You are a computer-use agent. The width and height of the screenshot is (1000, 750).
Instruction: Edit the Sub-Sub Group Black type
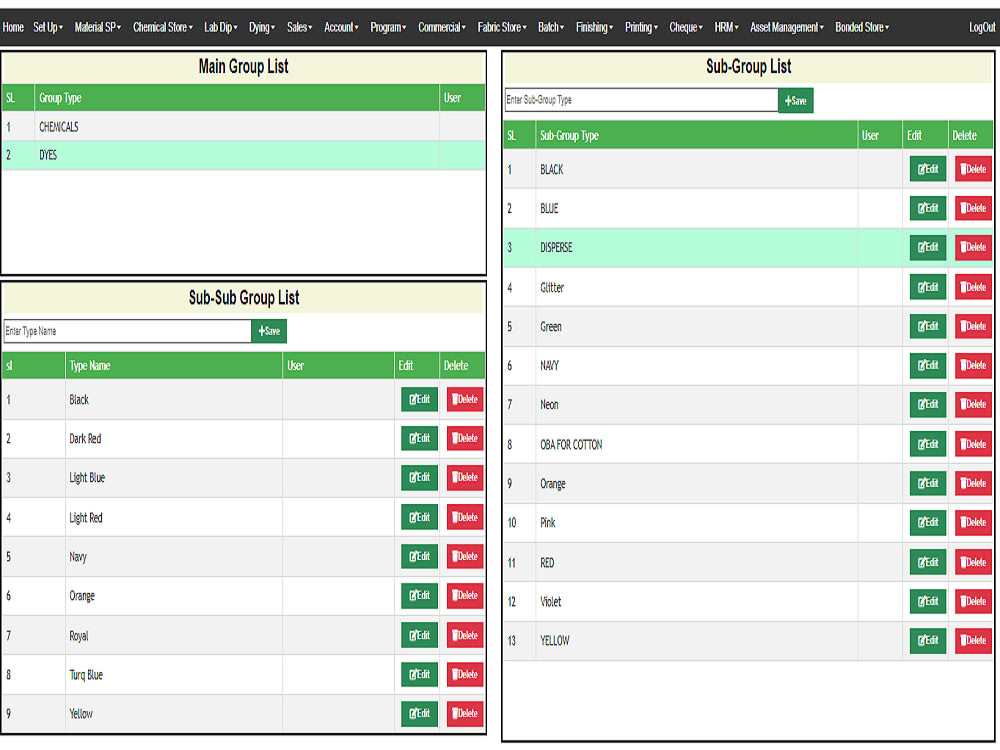tap(419, 399)
